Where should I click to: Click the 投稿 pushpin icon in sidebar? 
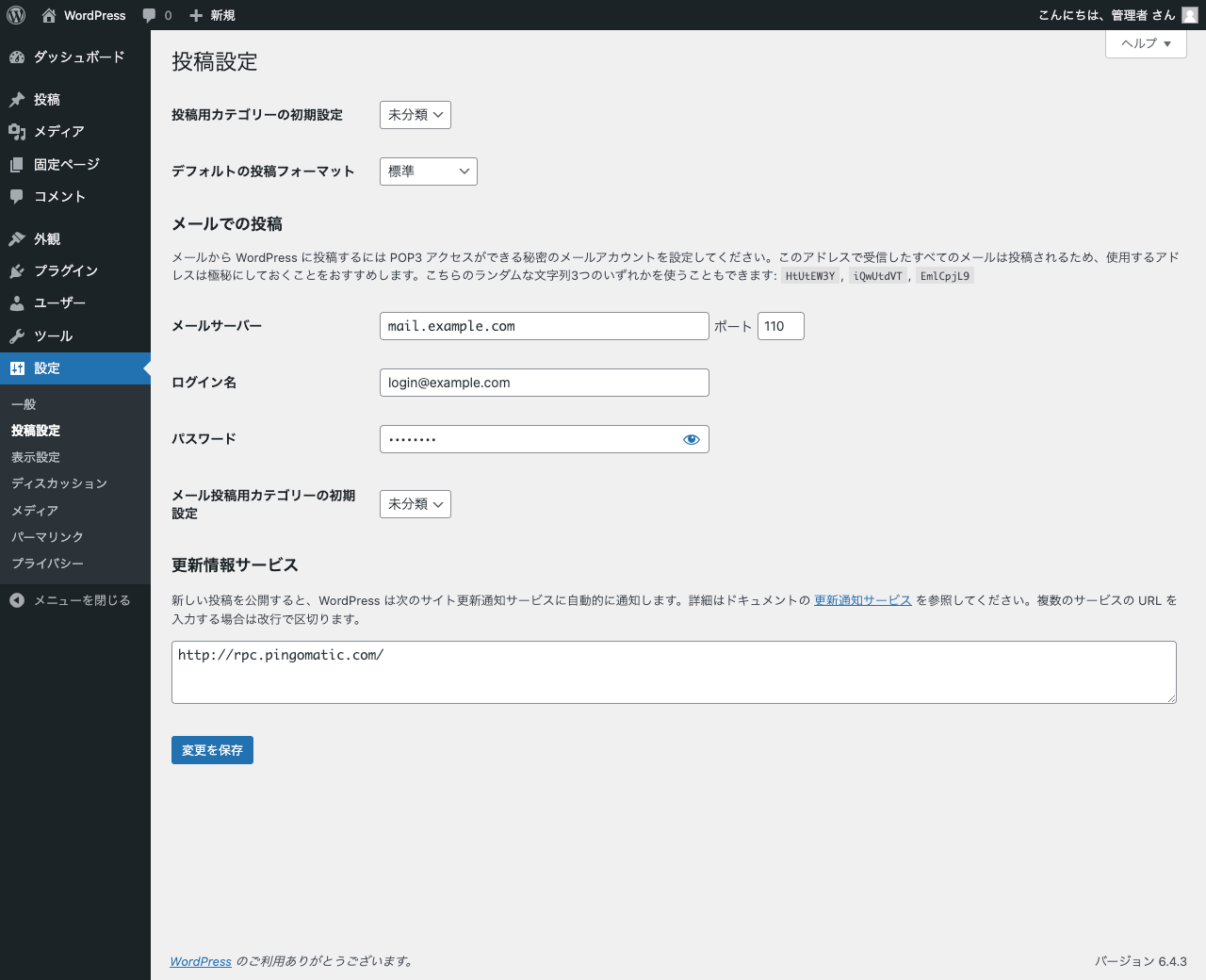(x=17, y=100)
